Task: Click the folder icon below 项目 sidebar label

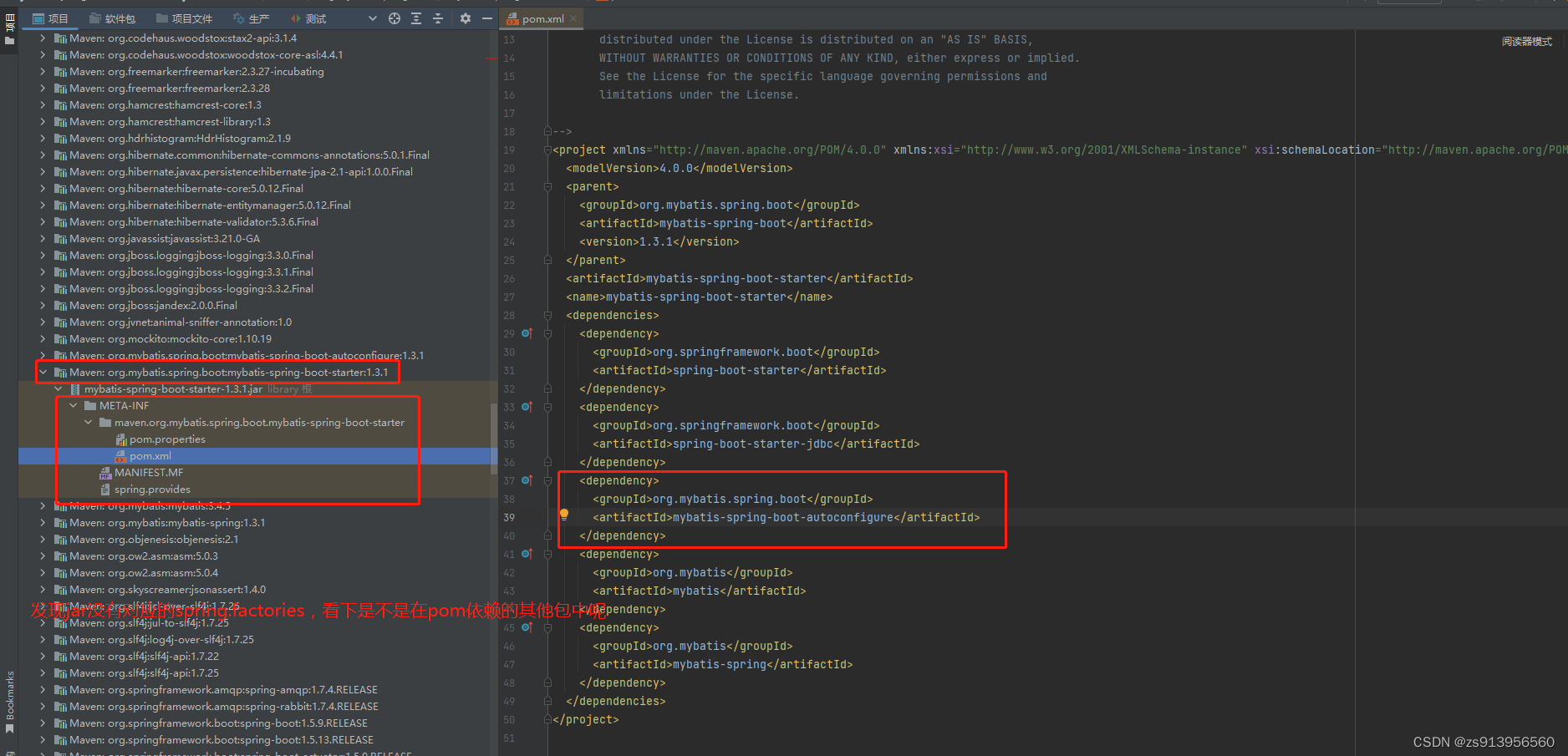Action: pyautogui.click(x=9, y=40)
